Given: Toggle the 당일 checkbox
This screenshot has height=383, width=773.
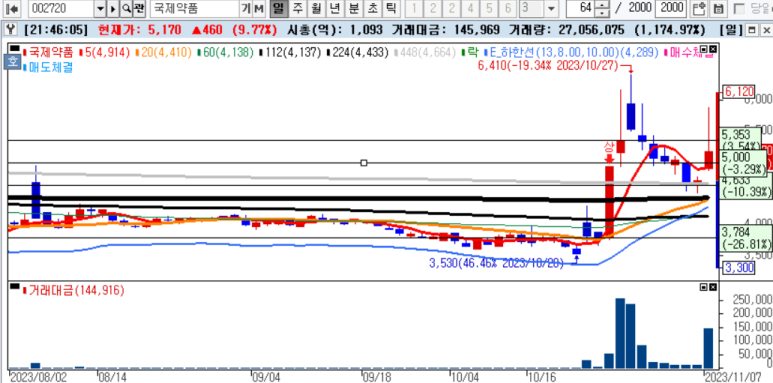Looking at the screenshot, I should coord(739,8).
